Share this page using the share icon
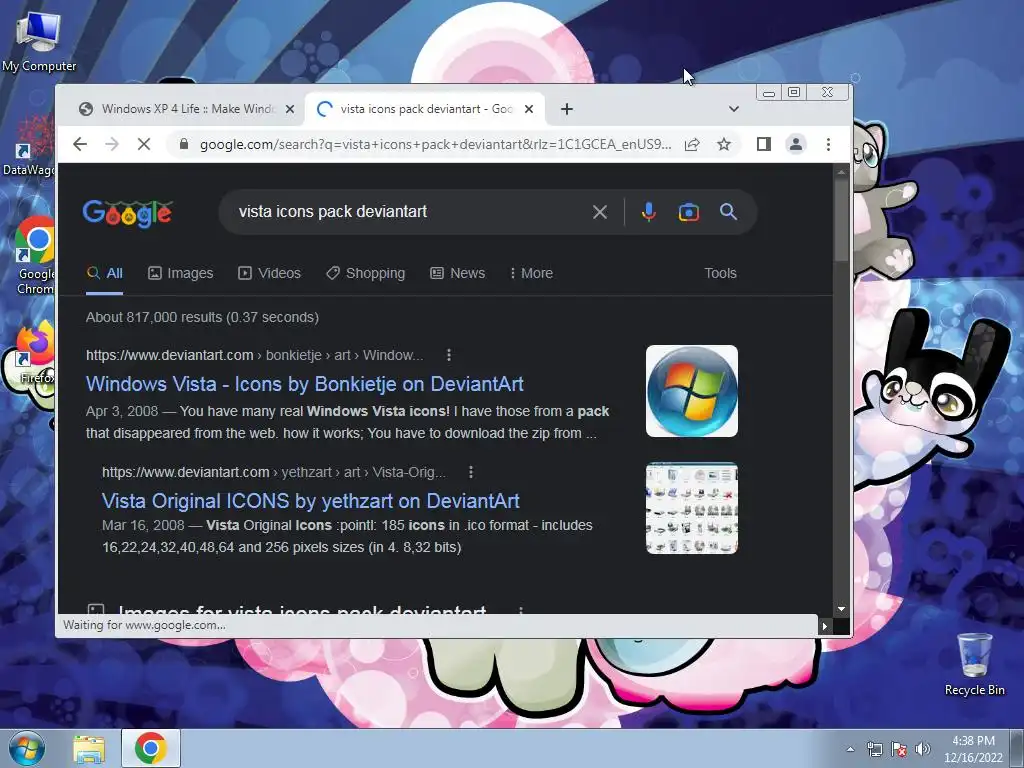The image size is (1024, 768). point(692,144)
